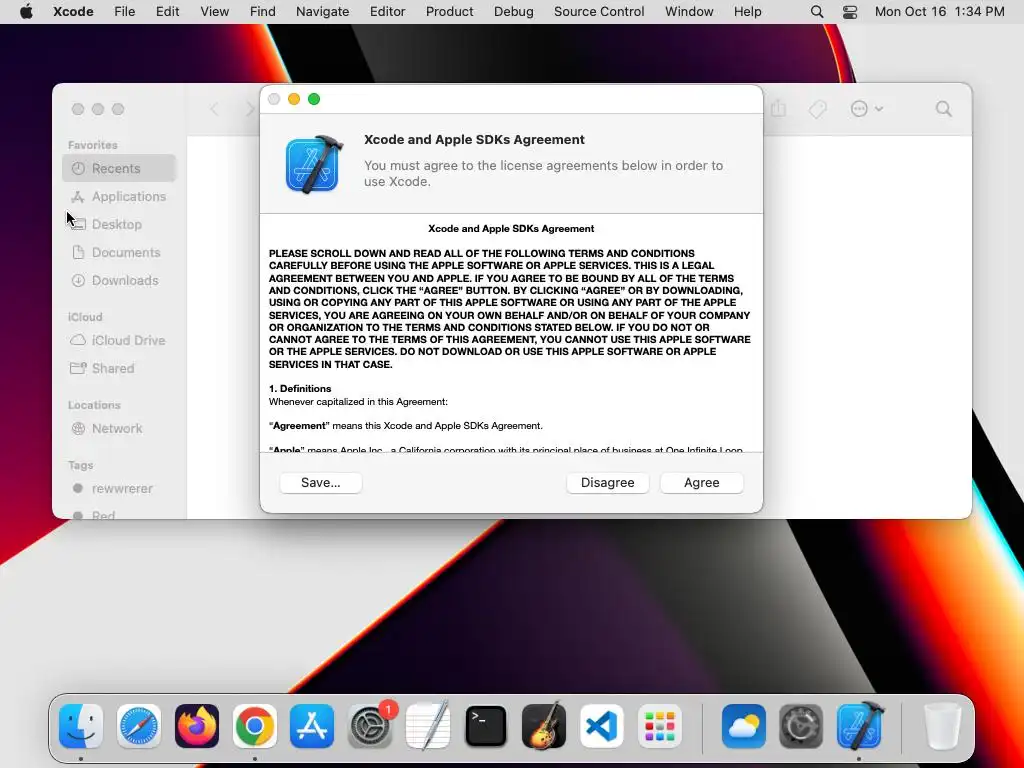Open the View menu
The height and width of the screenshot is (768, 1024).
pyautogui.click(x=214, y=12)
